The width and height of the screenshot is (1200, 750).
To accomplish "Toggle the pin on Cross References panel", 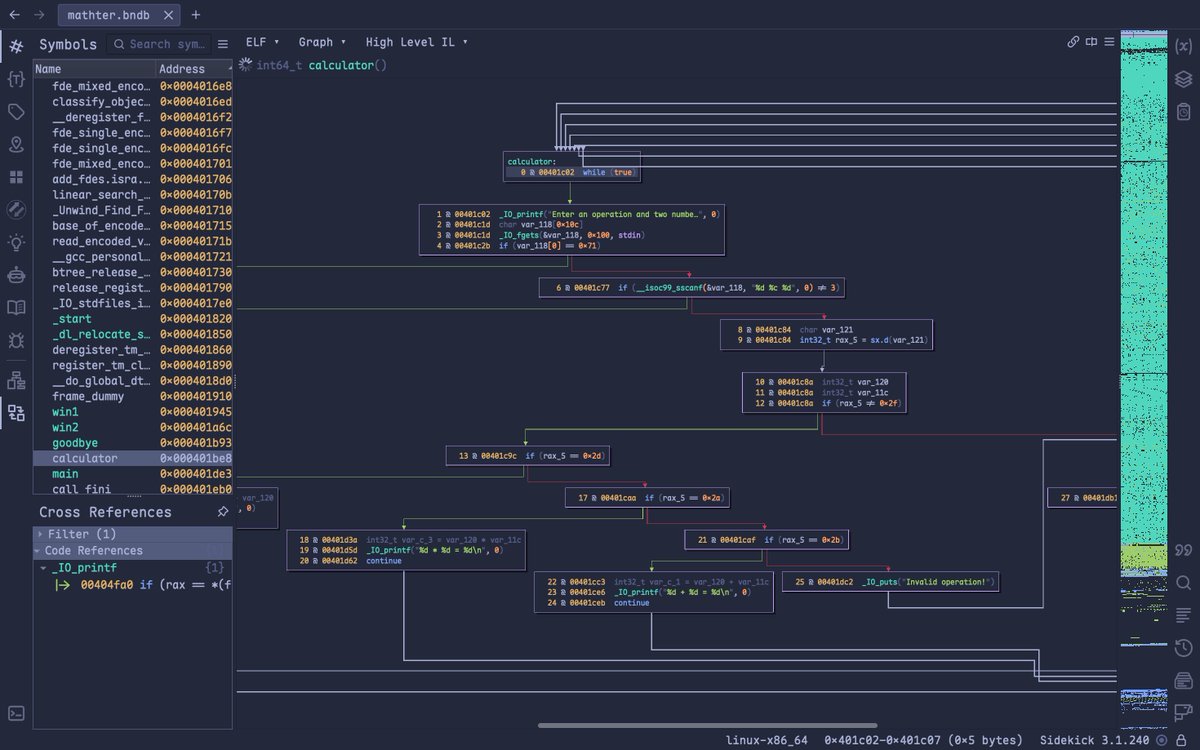I will pyautogui.click(x=222, y=512).
